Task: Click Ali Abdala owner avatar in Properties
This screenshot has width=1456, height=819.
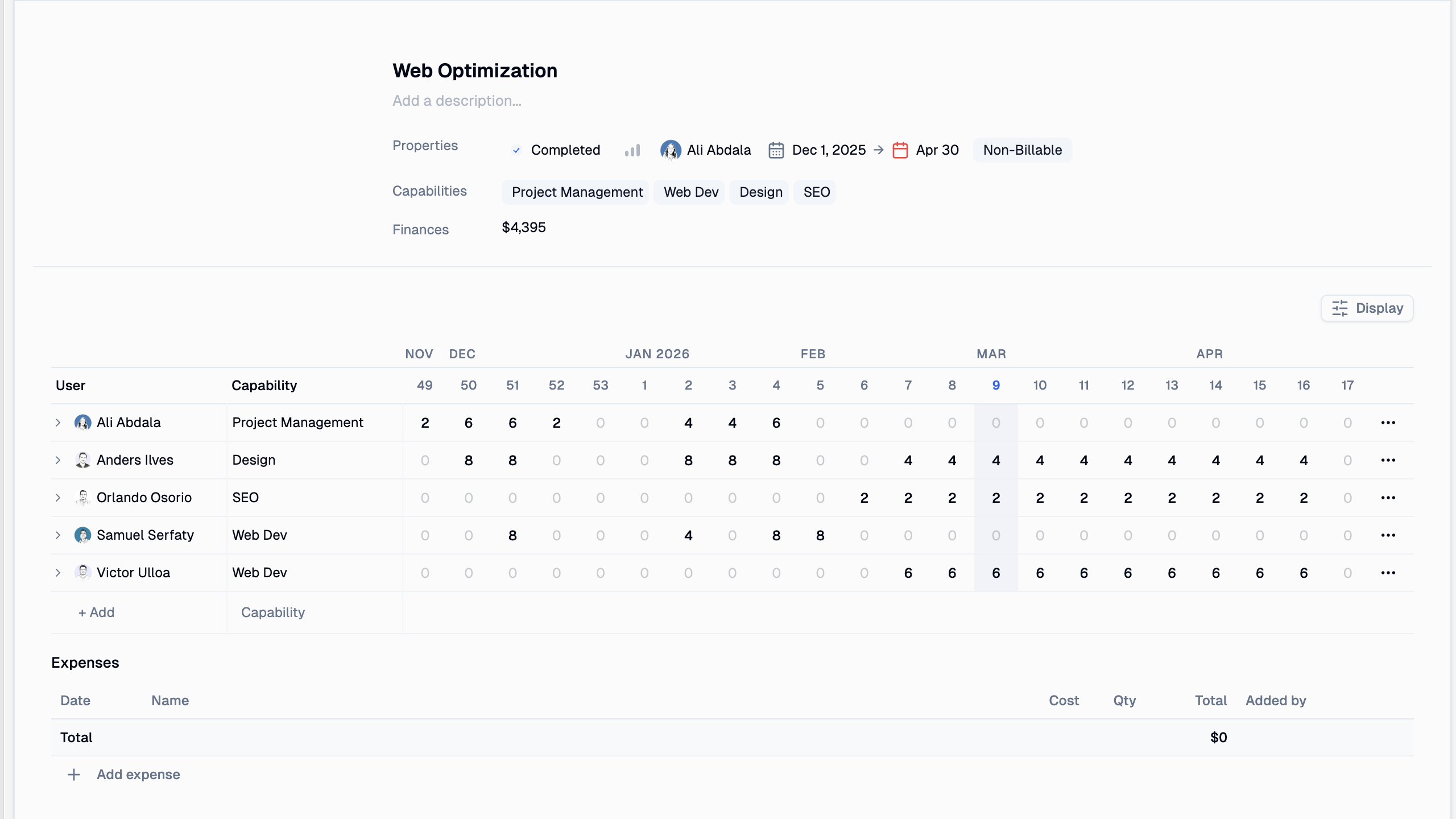Action: (x=671, y=150)
